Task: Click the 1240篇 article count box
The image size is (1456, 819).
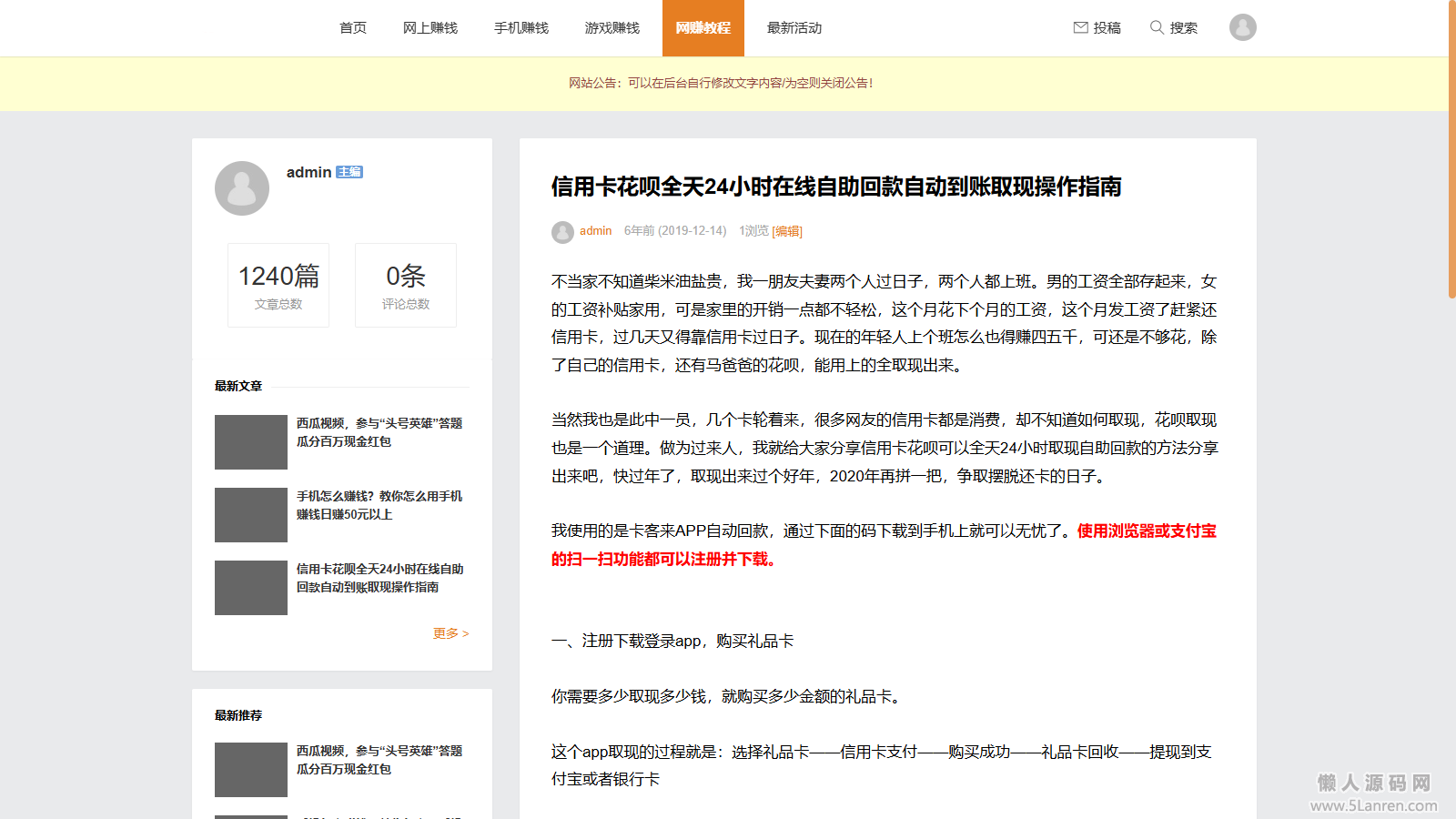Action: pyautogui.click(x=278, y=285)
